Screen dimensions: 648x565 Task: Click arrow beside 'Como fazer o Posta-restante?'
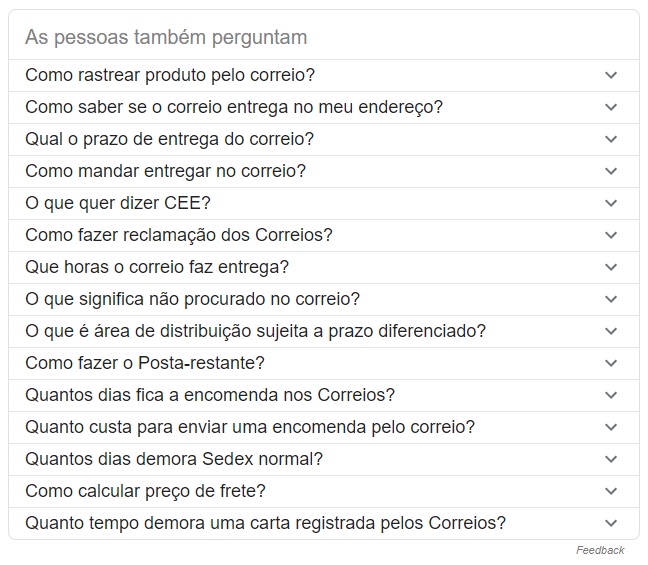(x=611, y=363)
